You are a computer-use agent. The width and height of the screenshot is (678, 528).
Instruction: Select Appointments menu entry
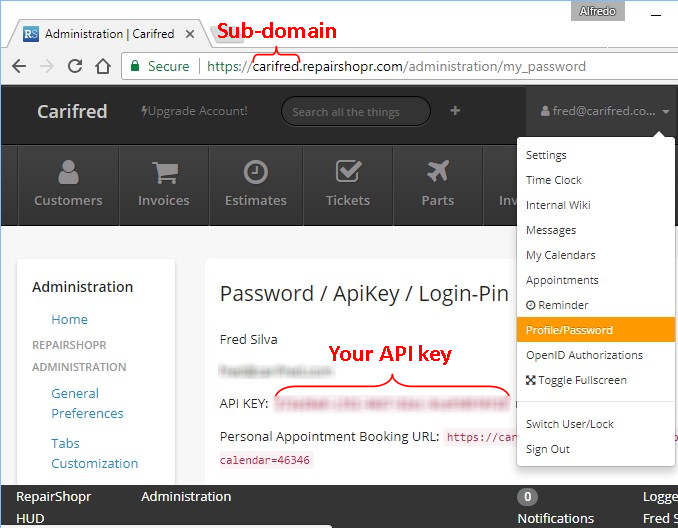pos(596,280)
